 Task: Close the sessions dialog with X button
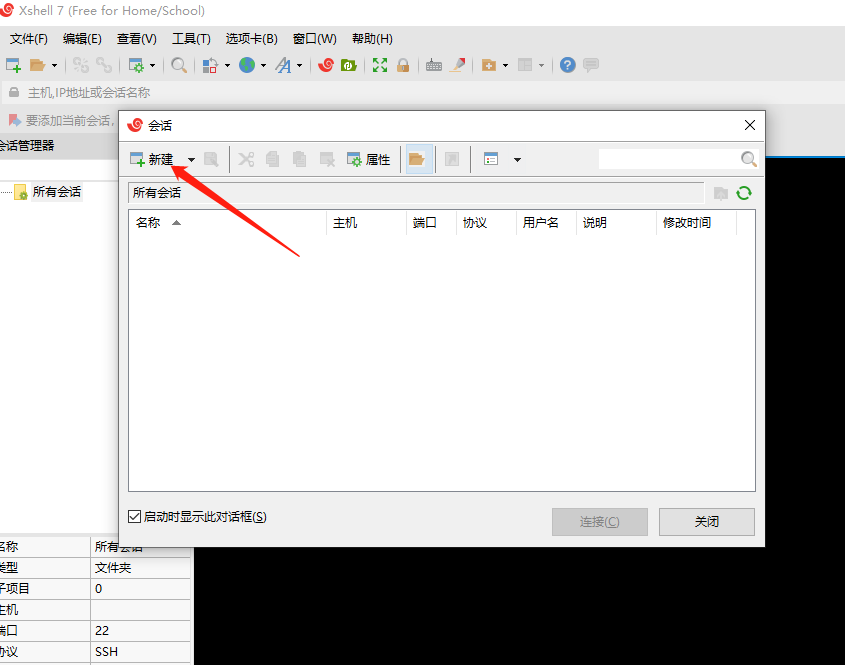750,126
